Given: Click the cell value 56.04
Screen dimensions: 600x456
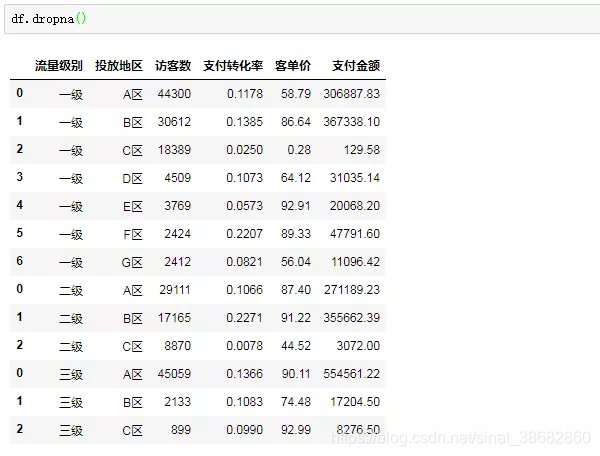Looking at the screenshot, I should click(x=296, y=262).
